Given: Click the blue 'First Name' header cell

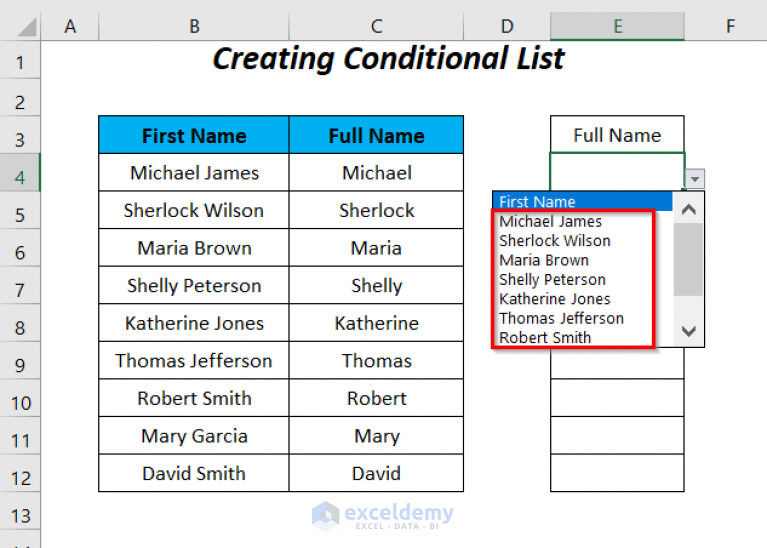Looking at the screenshot, I should click(x=194, y=135).
